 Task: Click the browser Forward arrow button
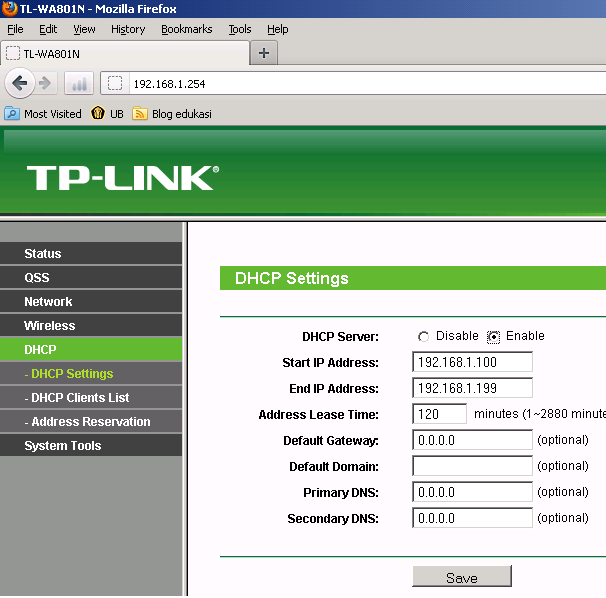point(46,83)
